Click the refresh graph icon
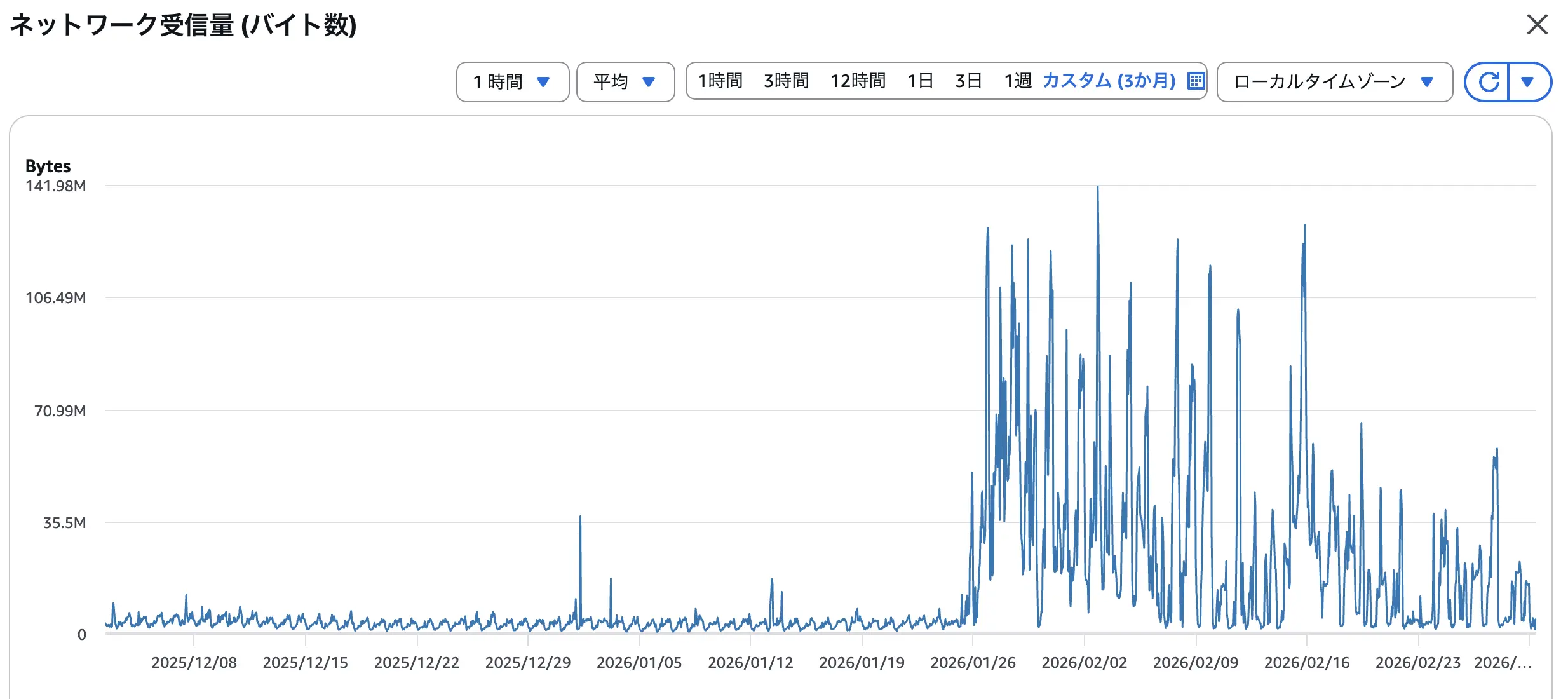1568x699 pixels. click(1488, 82)
